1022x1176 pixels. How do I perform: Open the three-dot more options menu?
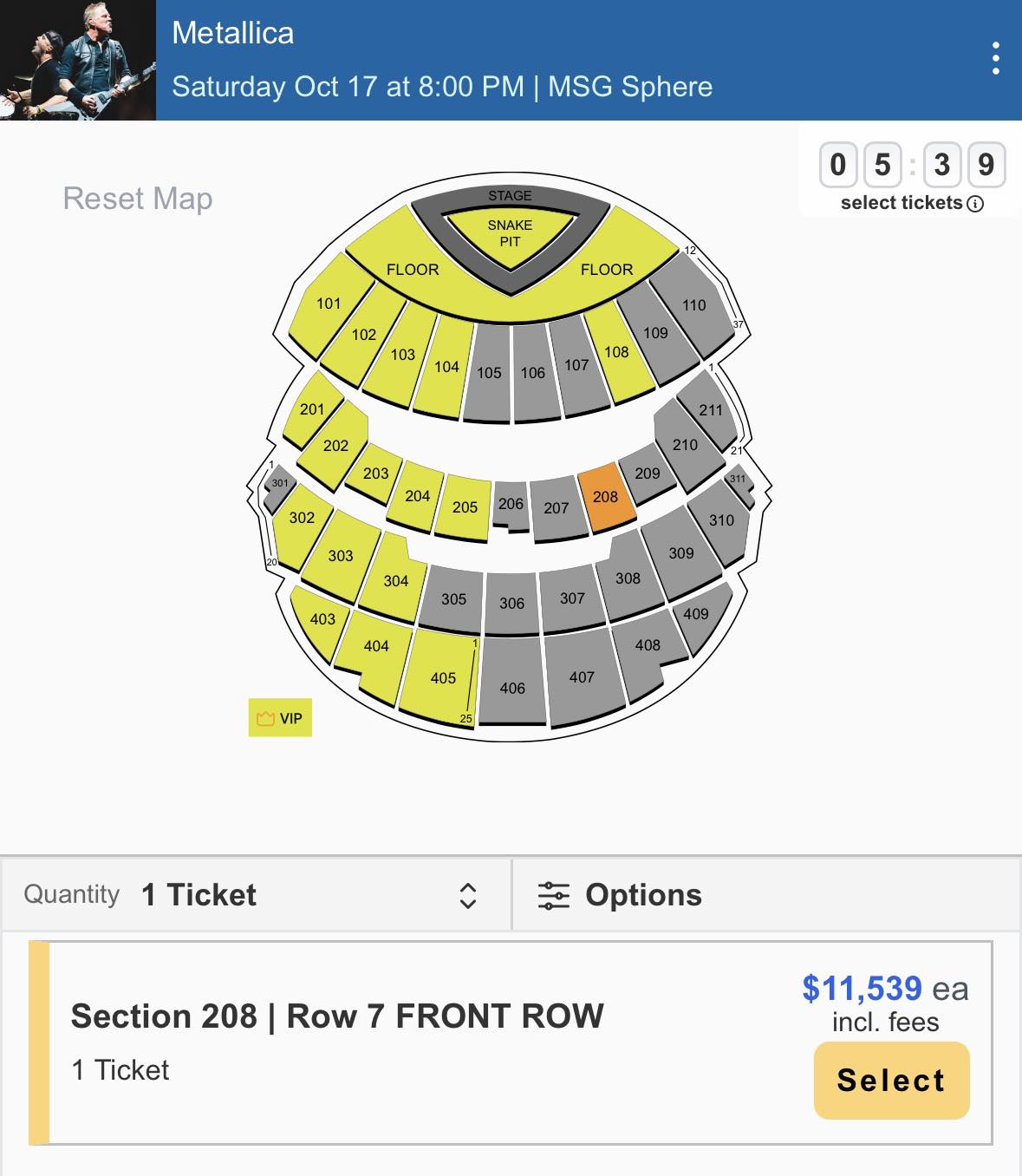click(x=995, y=59)
